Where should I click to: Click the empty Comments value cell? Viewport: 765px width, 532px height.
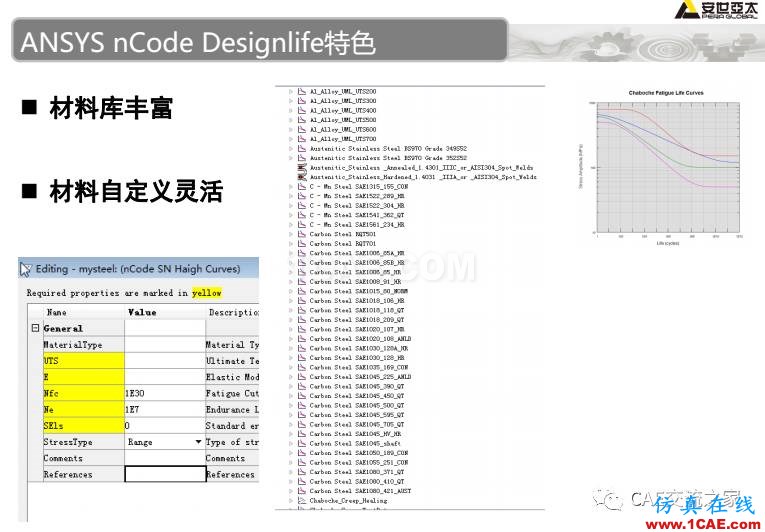(165, 458)
